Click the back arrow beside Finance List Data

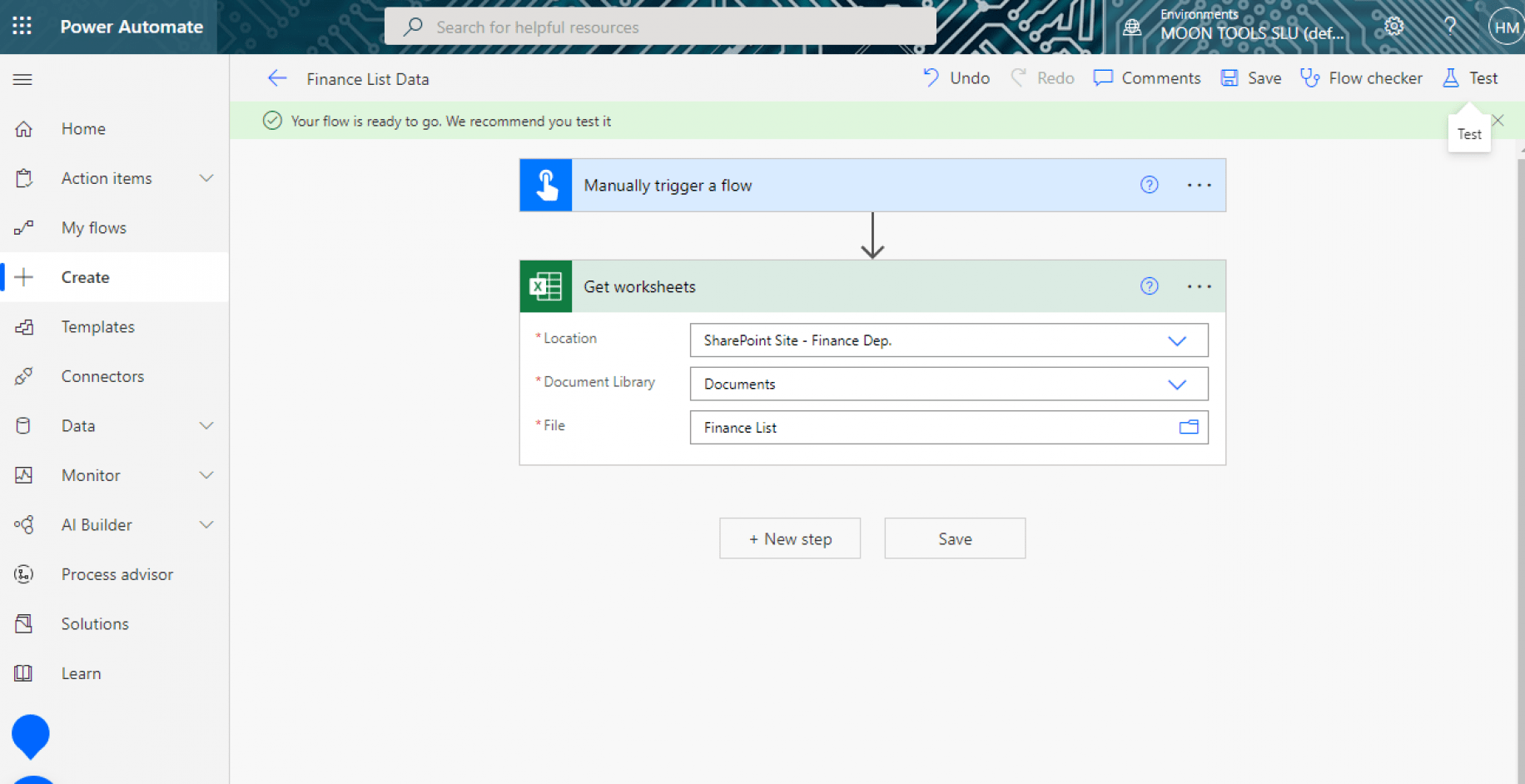click(277, 77)
